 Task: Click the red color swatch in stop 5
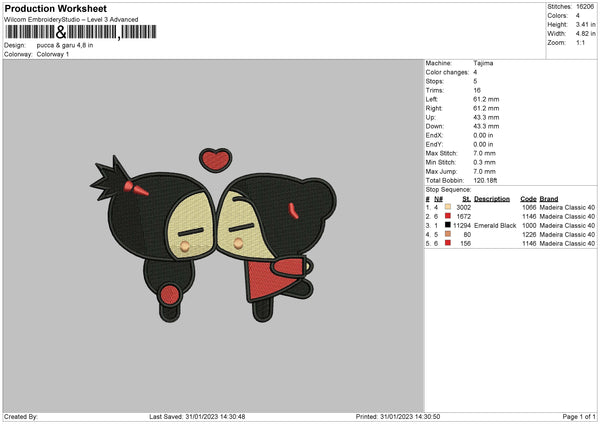coord(448,243)
